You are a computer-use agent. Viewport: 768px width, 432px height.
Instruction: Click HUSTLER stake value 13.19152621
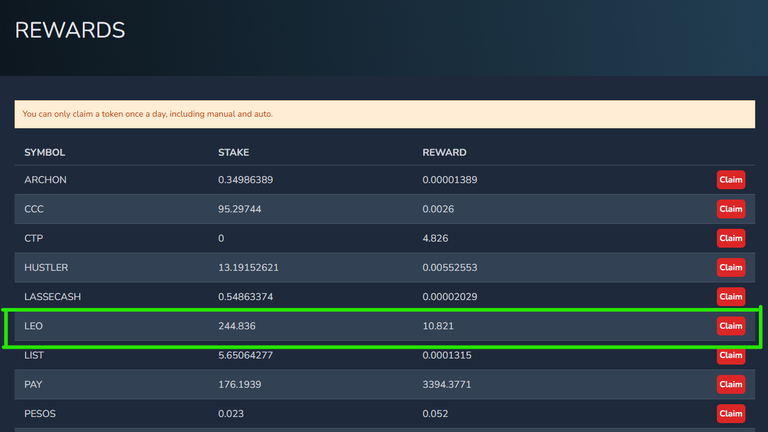248,267
